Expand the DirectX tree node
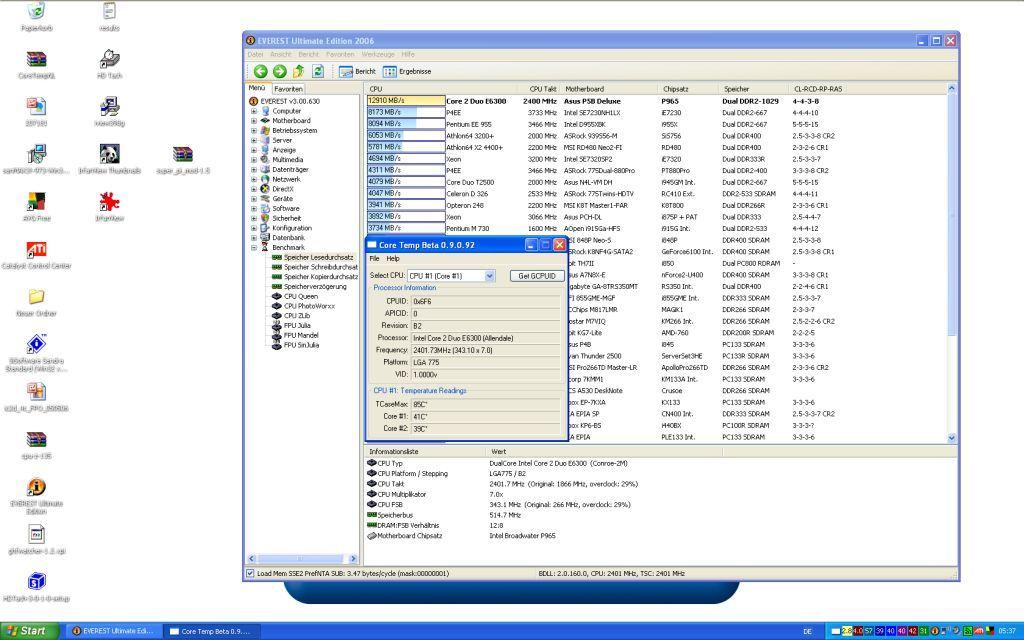The width and height of the screenshot is (1024, 640). point(254,189)
